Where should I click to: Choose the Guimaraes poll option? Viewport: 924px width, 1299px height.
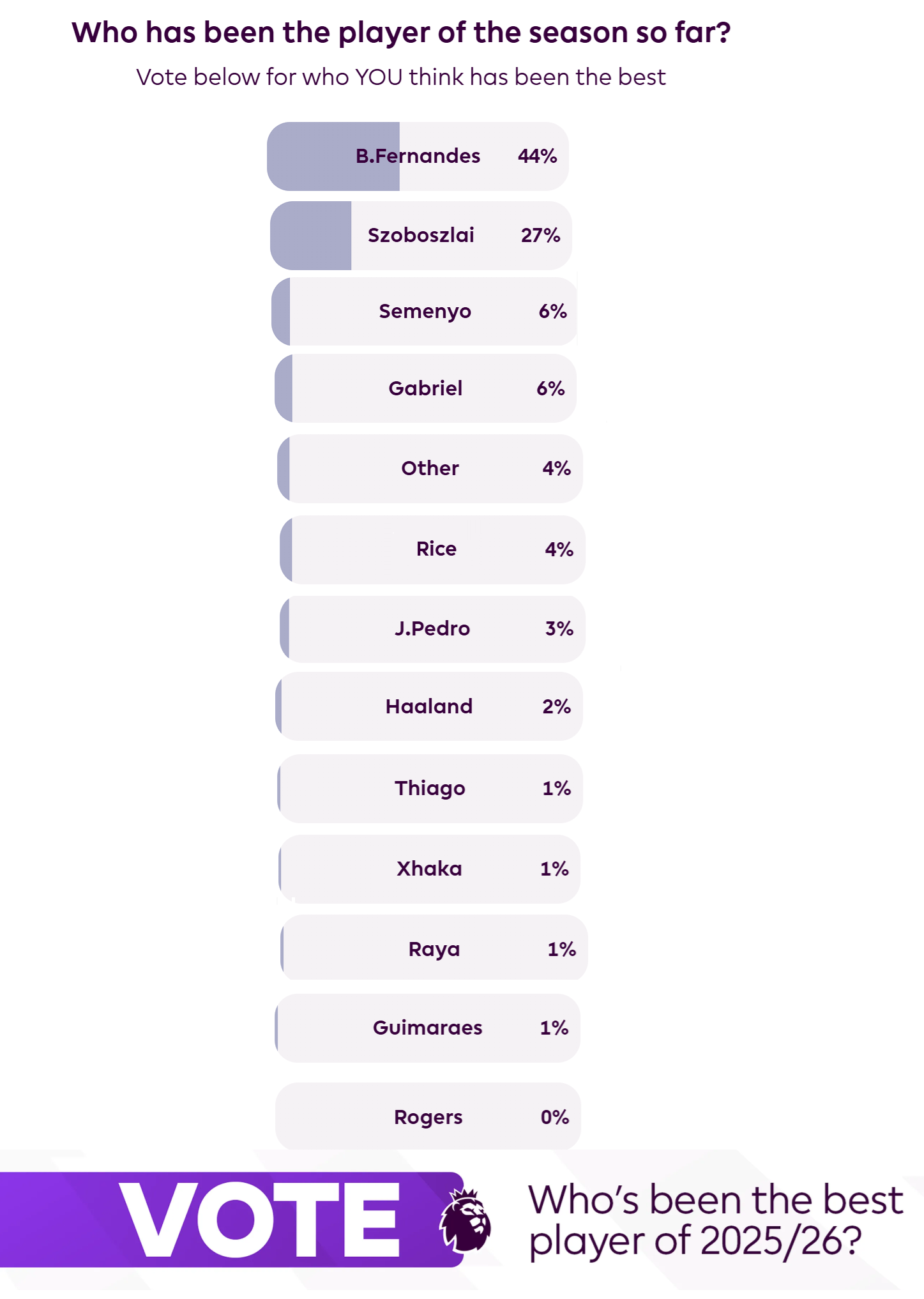[x=427, y=1028]
